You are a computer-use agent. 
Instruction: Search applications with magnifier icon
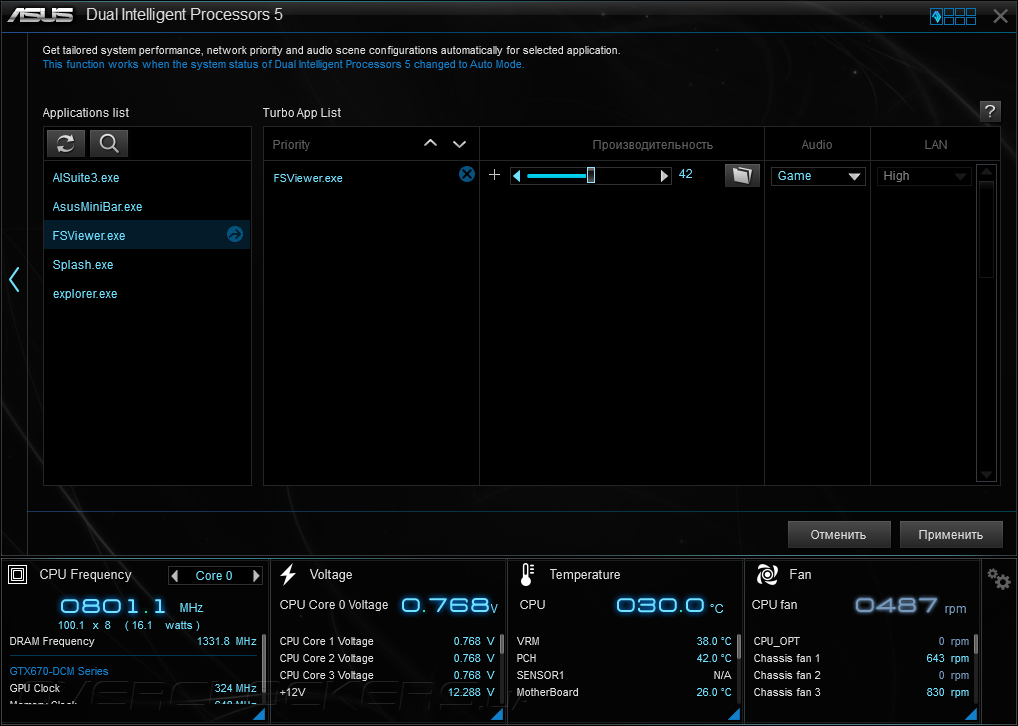(x=108, y=143)
